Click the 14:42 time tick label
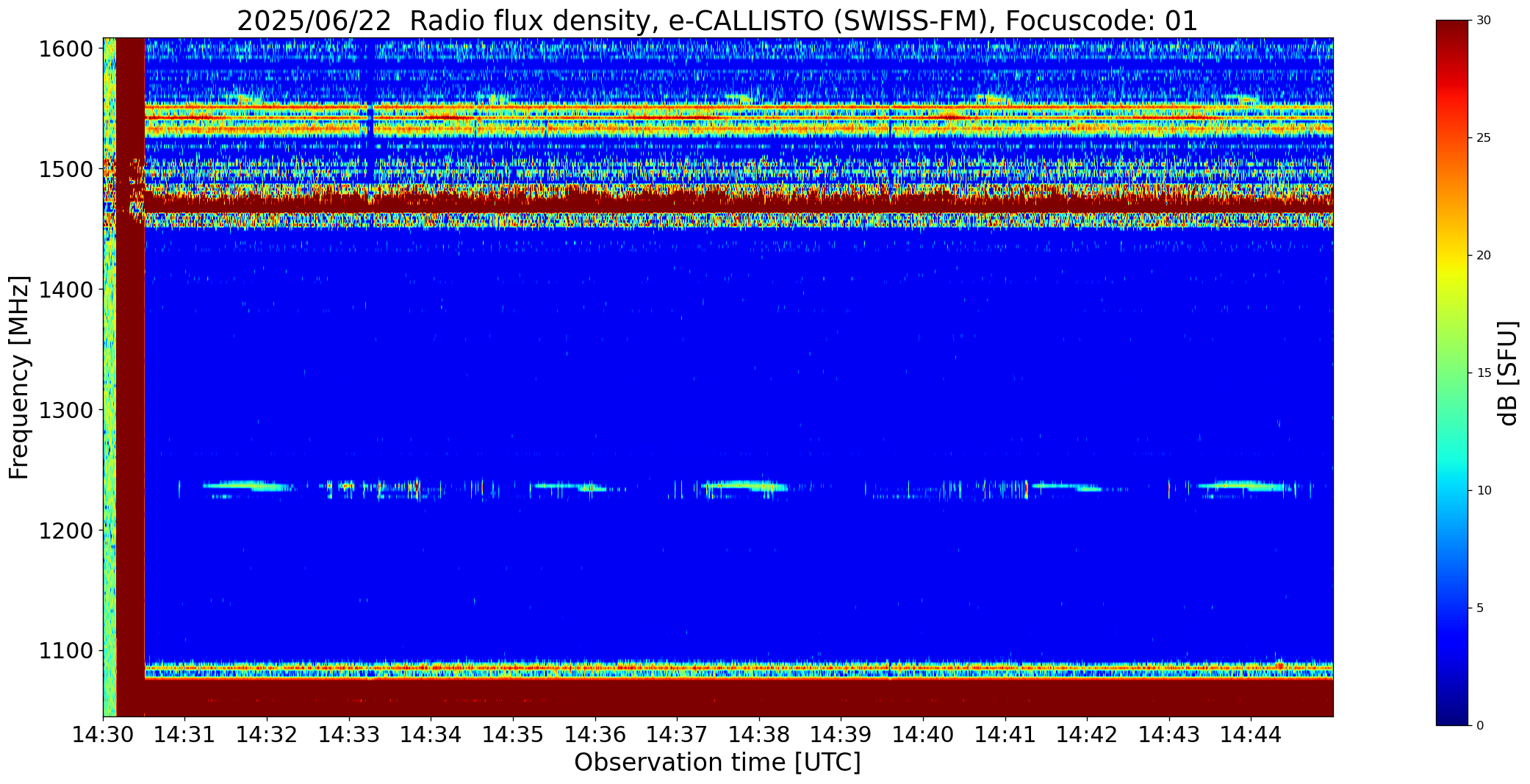 pyautogui.click(x=1087, y=735)
